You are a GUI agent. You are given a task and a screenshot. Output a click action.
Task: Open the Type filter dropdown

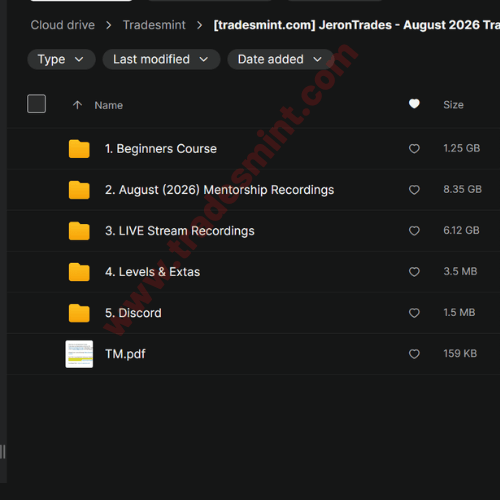click(61, 59)
